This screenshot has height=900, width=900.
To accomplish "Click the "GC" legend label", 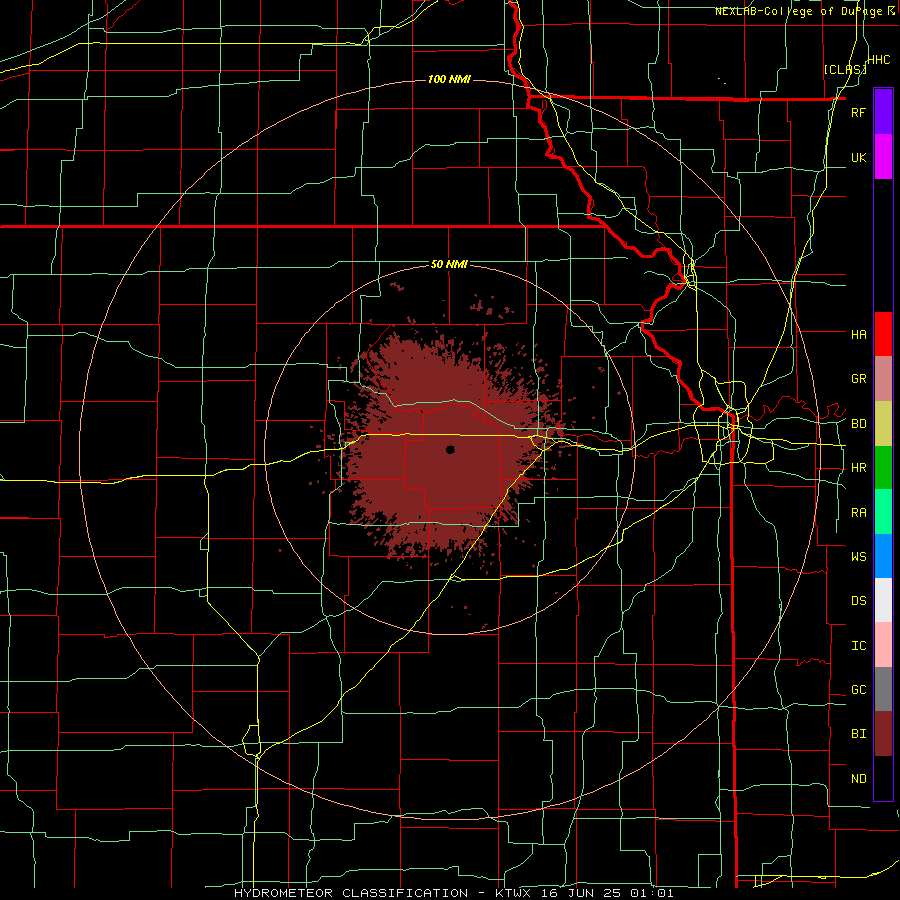I will coord(858,690).
